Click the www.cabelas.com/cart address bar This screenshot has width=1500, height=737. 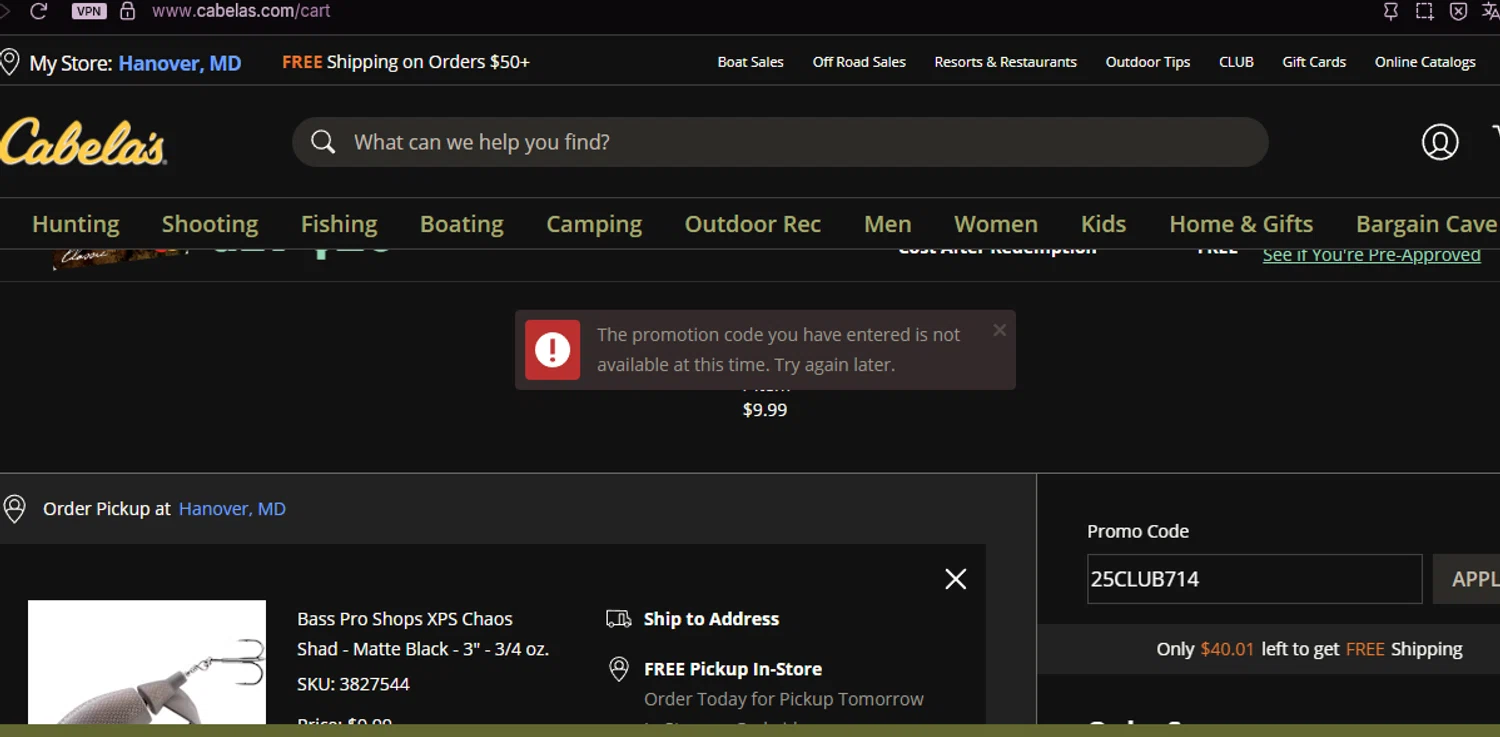coord(241,11)
